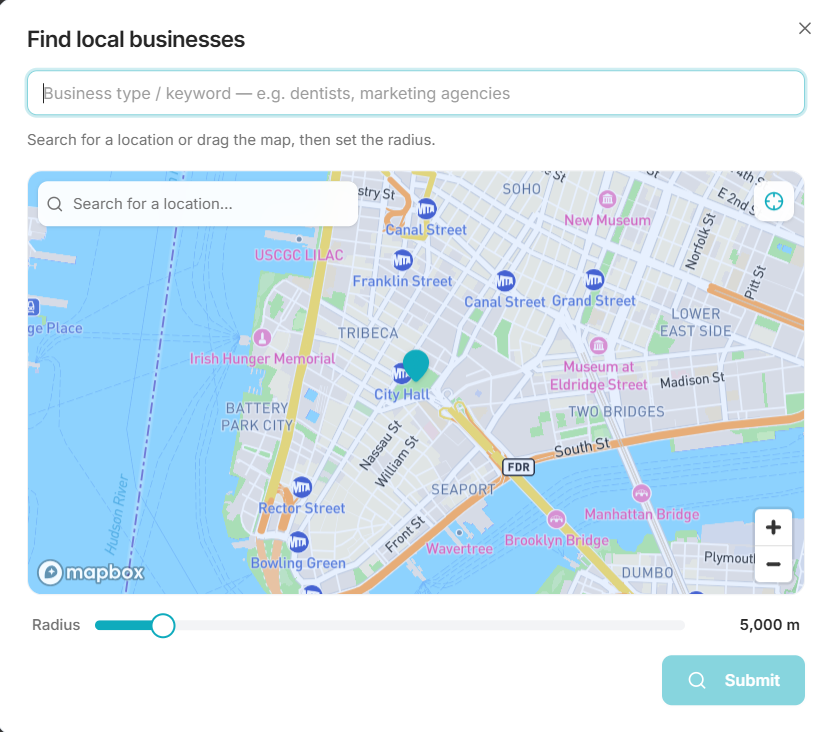Click the Front St street label
822x732 pixels.
[x=404, y=534]
